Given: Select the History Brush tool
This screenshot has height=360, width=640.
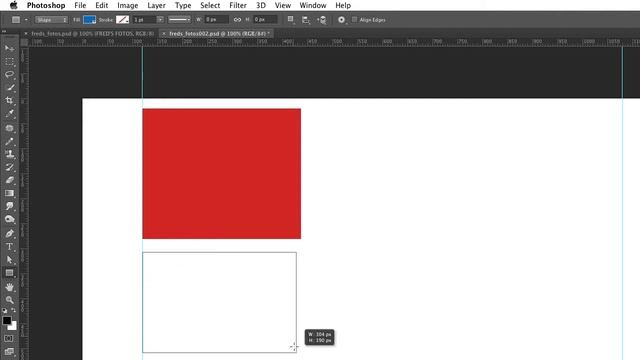Looking at the screenshot, I should coord(9,167).
